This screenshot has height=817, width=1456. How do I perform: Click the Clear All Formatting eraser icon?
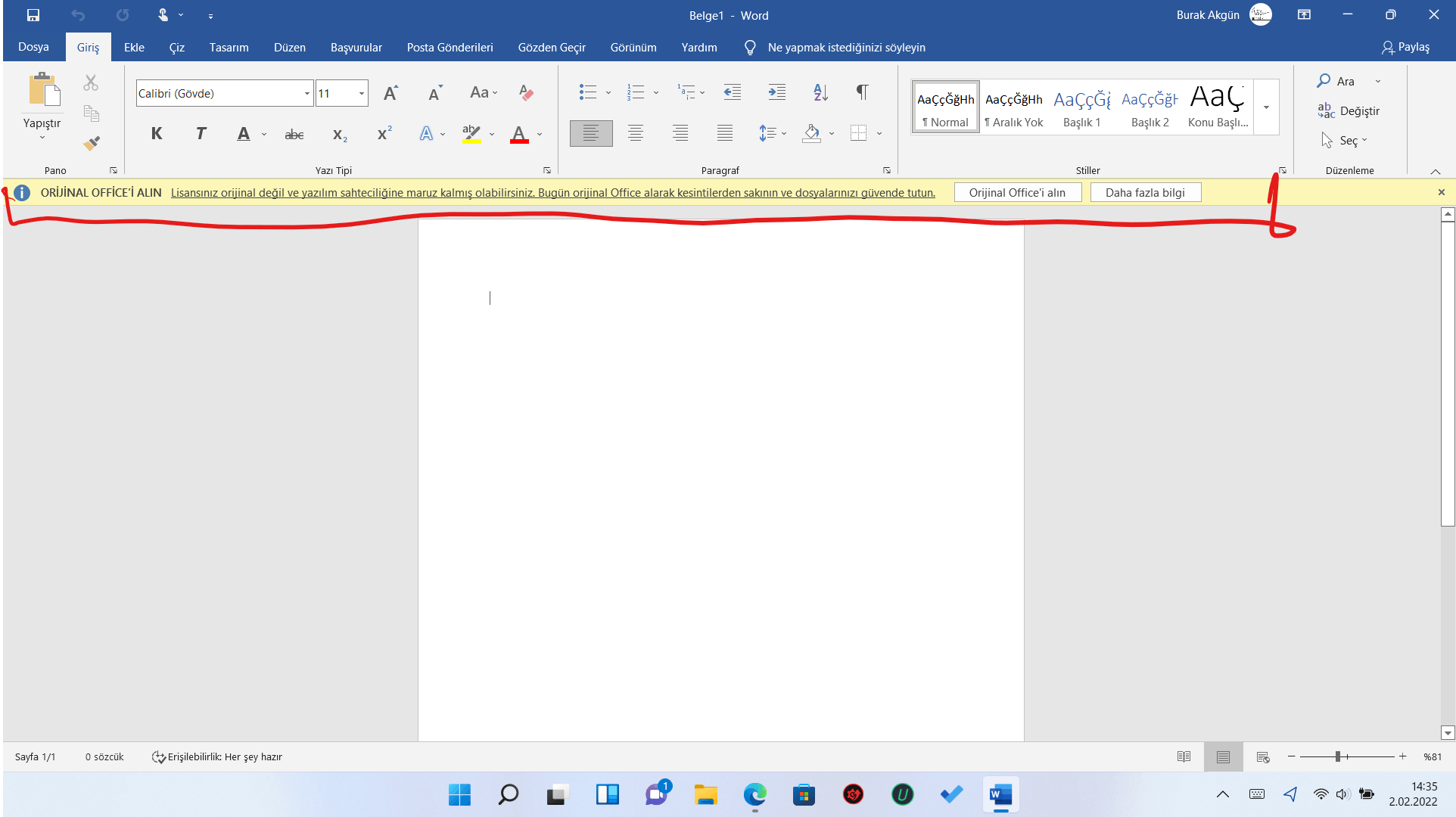coord(526,93)
